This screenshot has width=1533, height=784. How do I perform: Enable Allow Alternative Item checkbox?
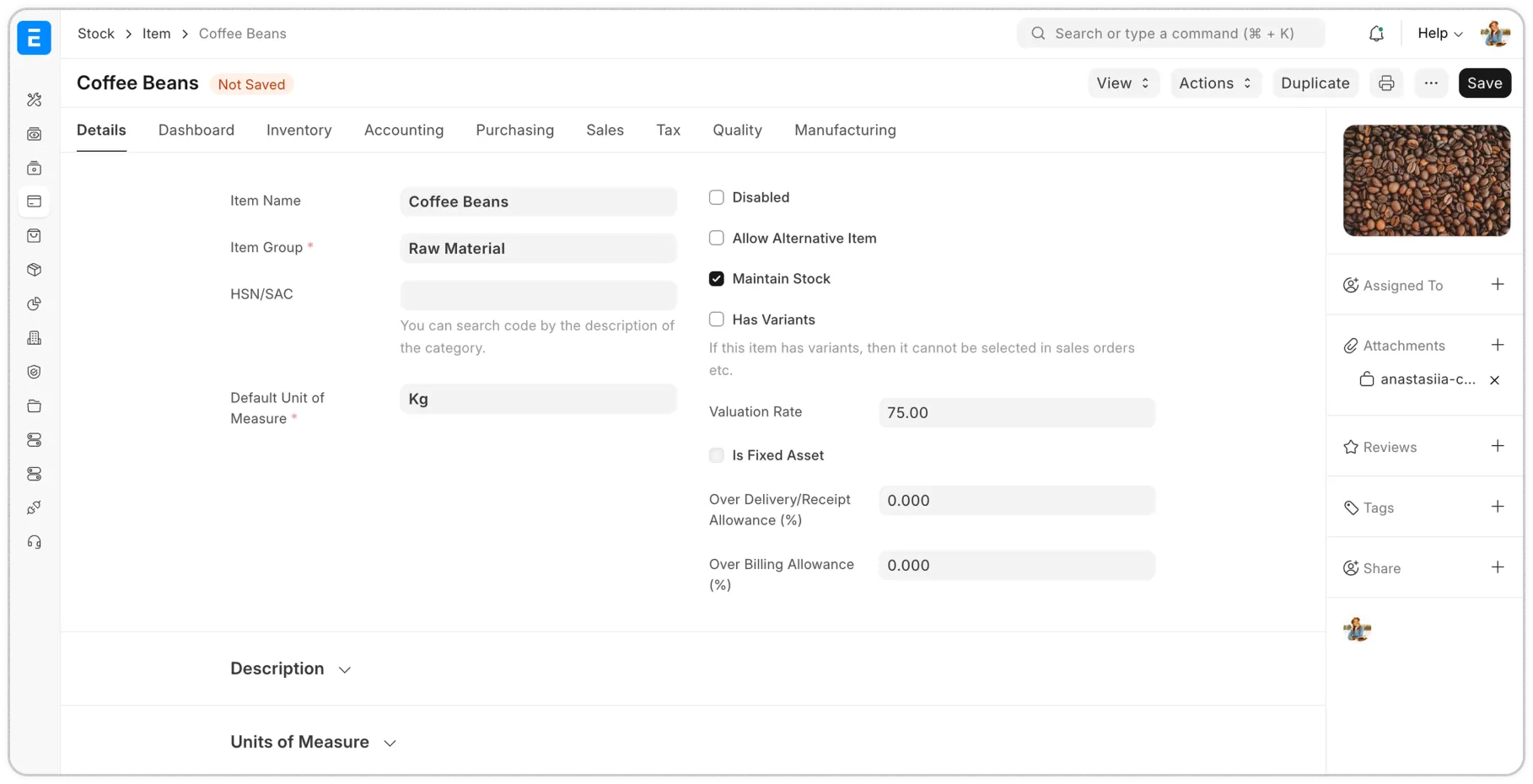coord(717,238)
